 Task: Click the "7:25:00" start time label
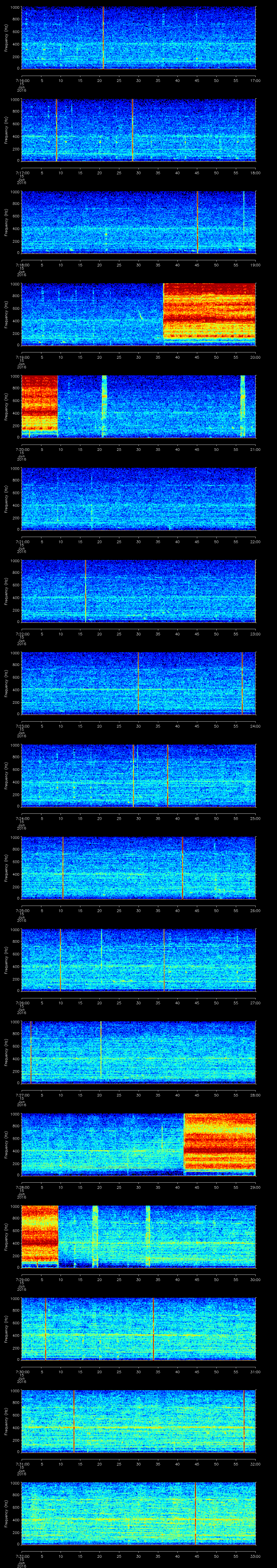coord(22,910)
